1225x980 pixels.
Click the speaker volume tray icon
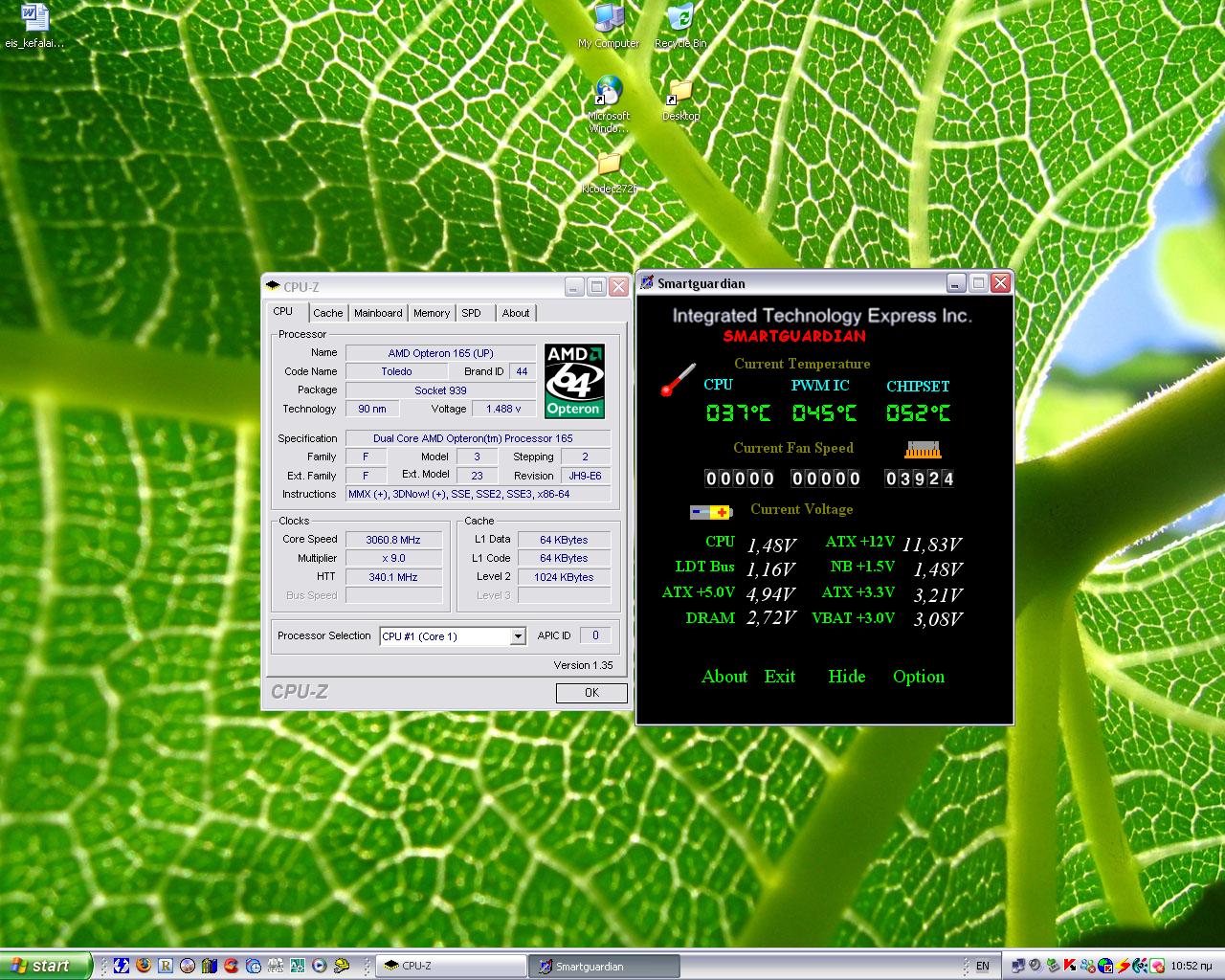1035,966
